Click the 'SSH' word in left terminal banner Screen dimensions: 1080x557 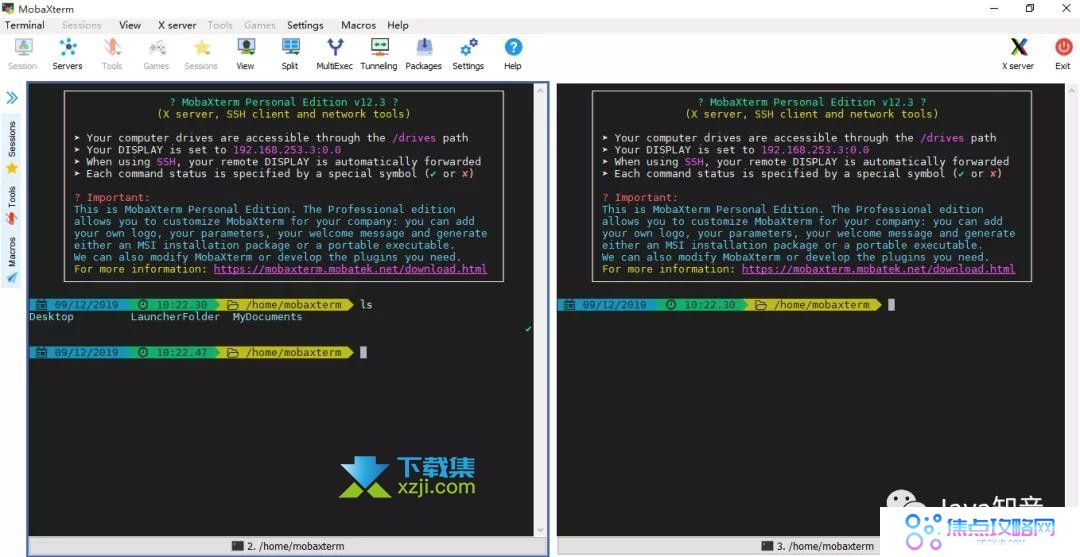[x=166, y=162]
